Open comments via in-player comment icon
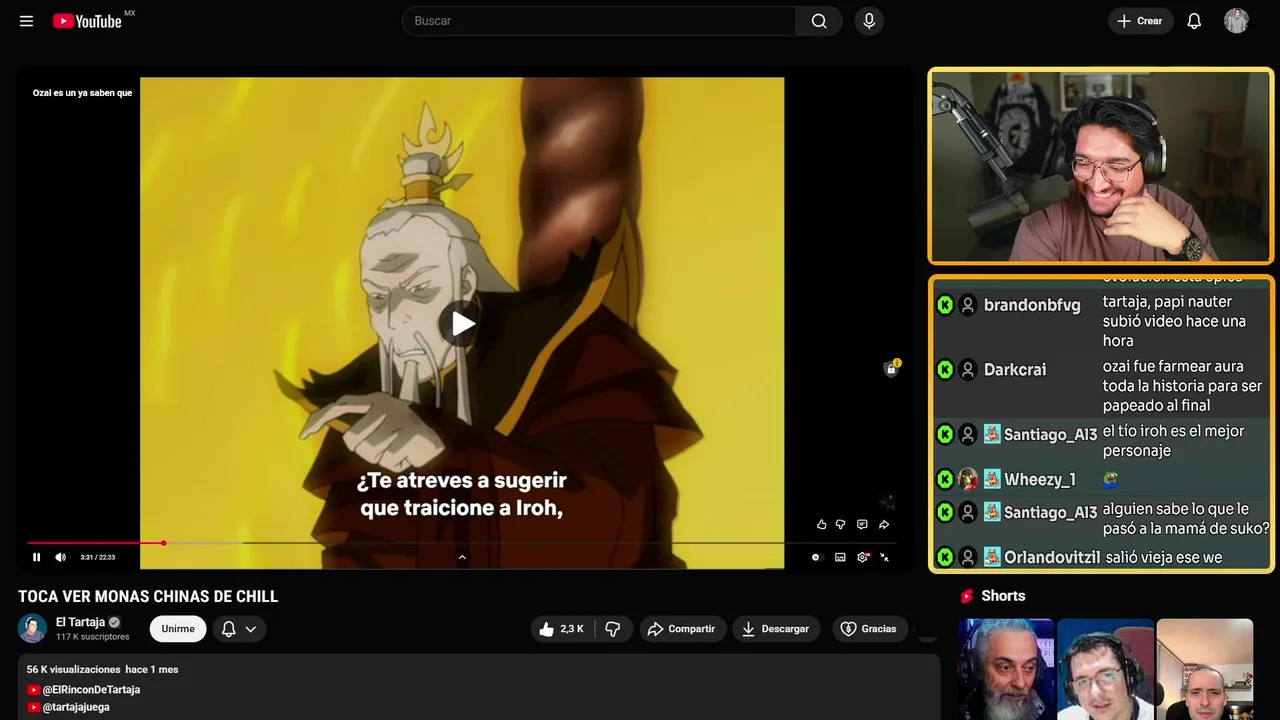Viewport: 1280px width, 720px height. pos(862,524)
